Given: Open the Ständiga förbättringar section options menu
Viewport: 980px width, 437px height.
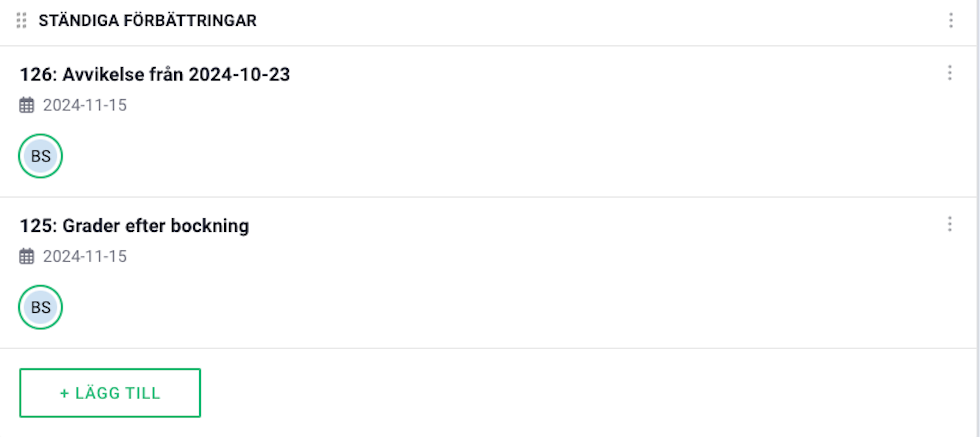Looking at the screenshot, I should click(x=951, y=21).
